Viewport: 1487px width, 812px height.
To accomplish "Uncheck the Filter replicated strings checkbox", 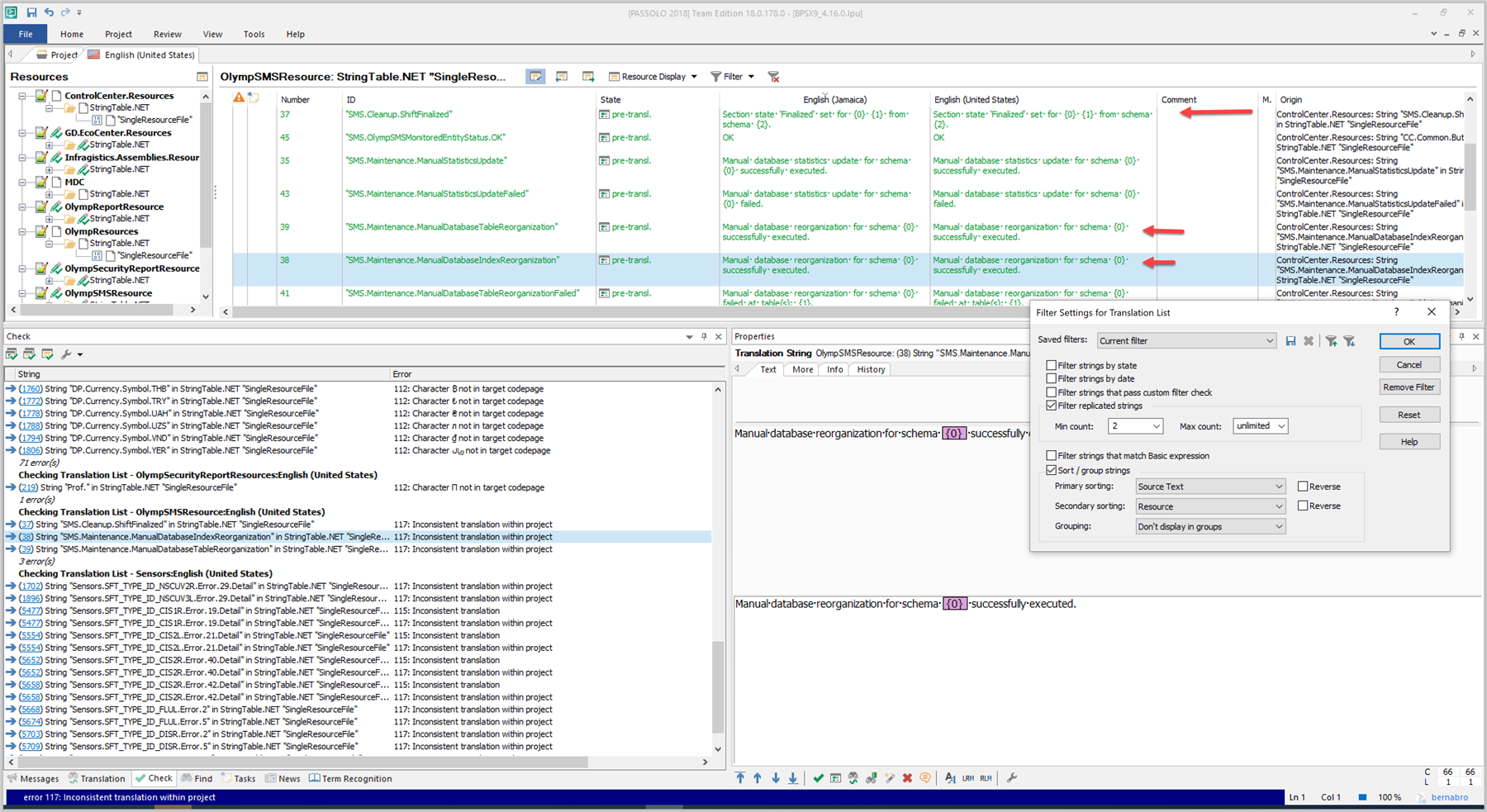I will click(1052, 405).
